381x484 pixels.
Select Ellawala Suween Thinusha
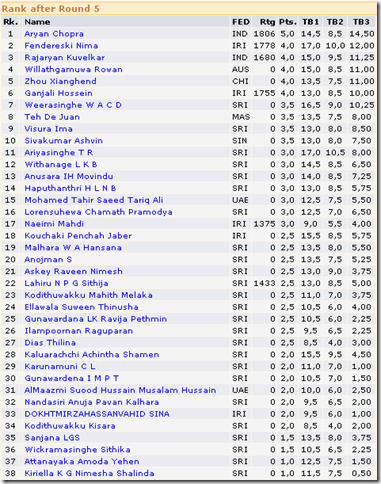click(x=81, y=307)
